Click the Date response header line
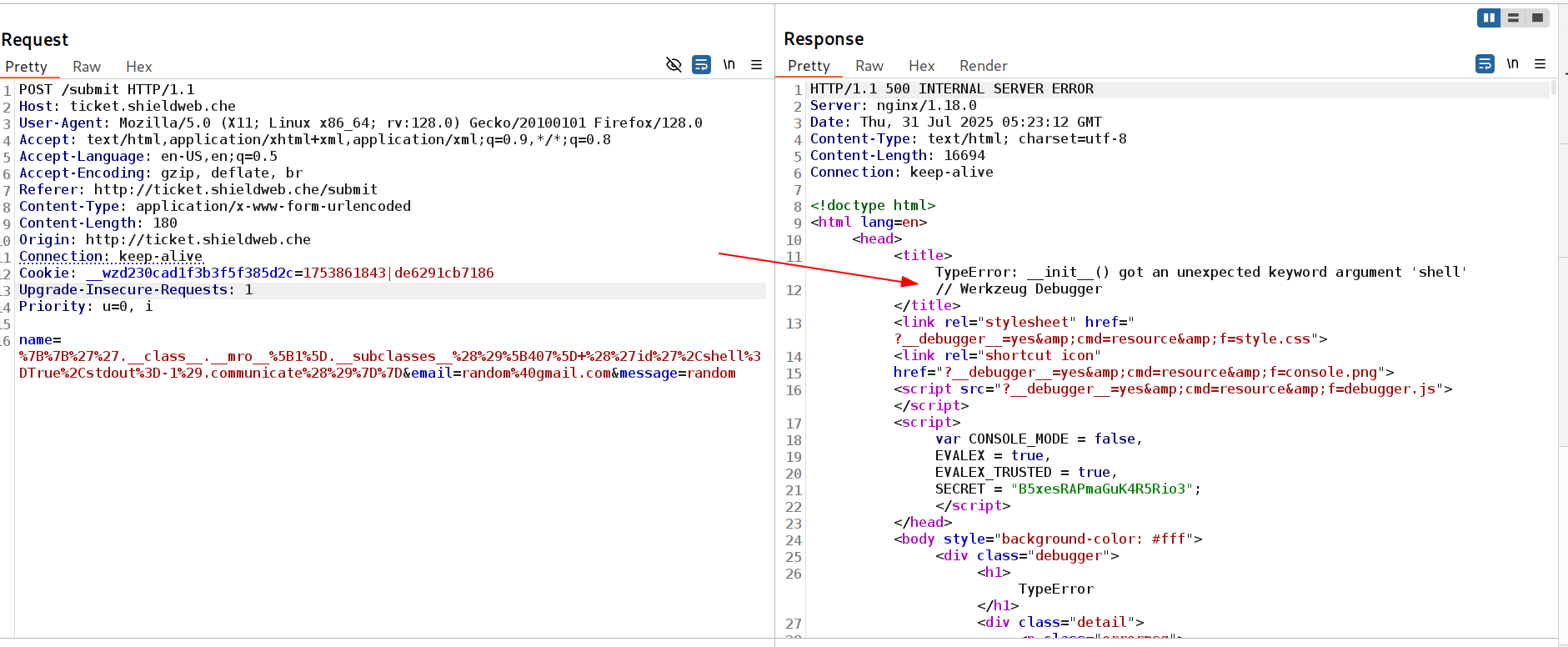Viewport: 1568px width, 647px height. point(956,123)
